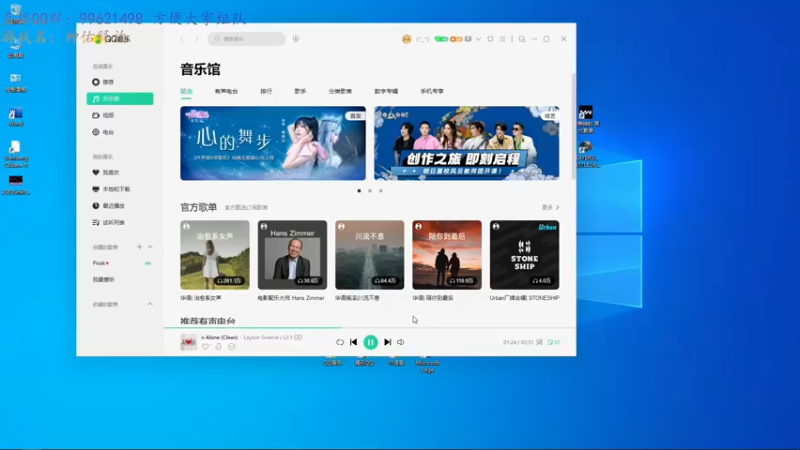Pause the current song

tap(370, 342)
